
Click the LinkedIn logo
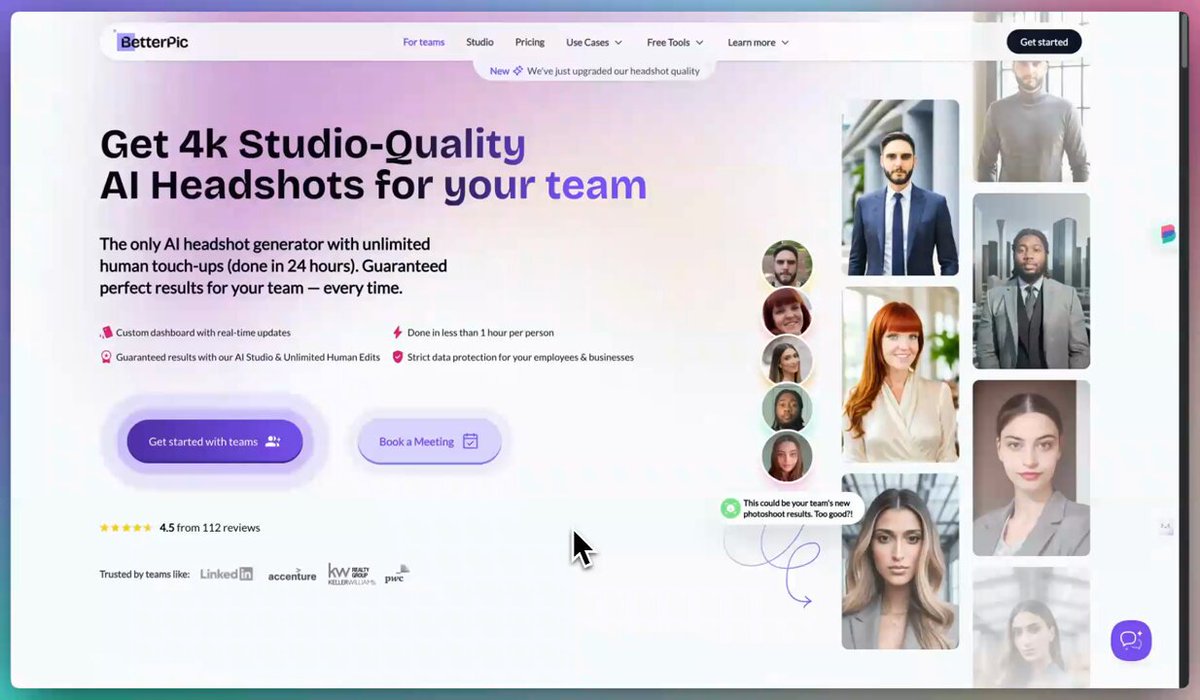click(226, 574)
